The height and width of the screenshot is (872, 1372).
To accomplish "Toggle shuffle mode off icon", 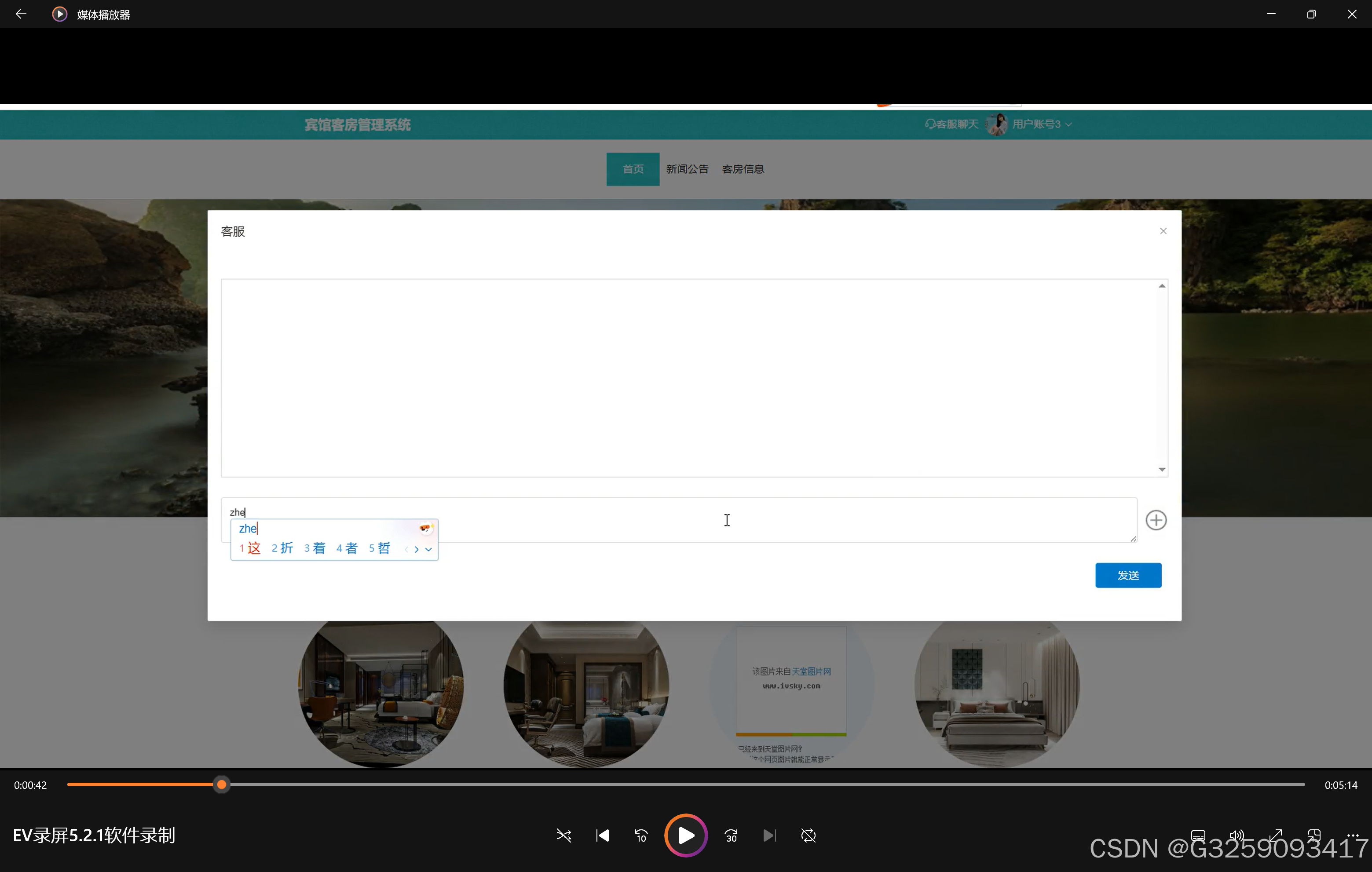I will [x=563, y=835].
